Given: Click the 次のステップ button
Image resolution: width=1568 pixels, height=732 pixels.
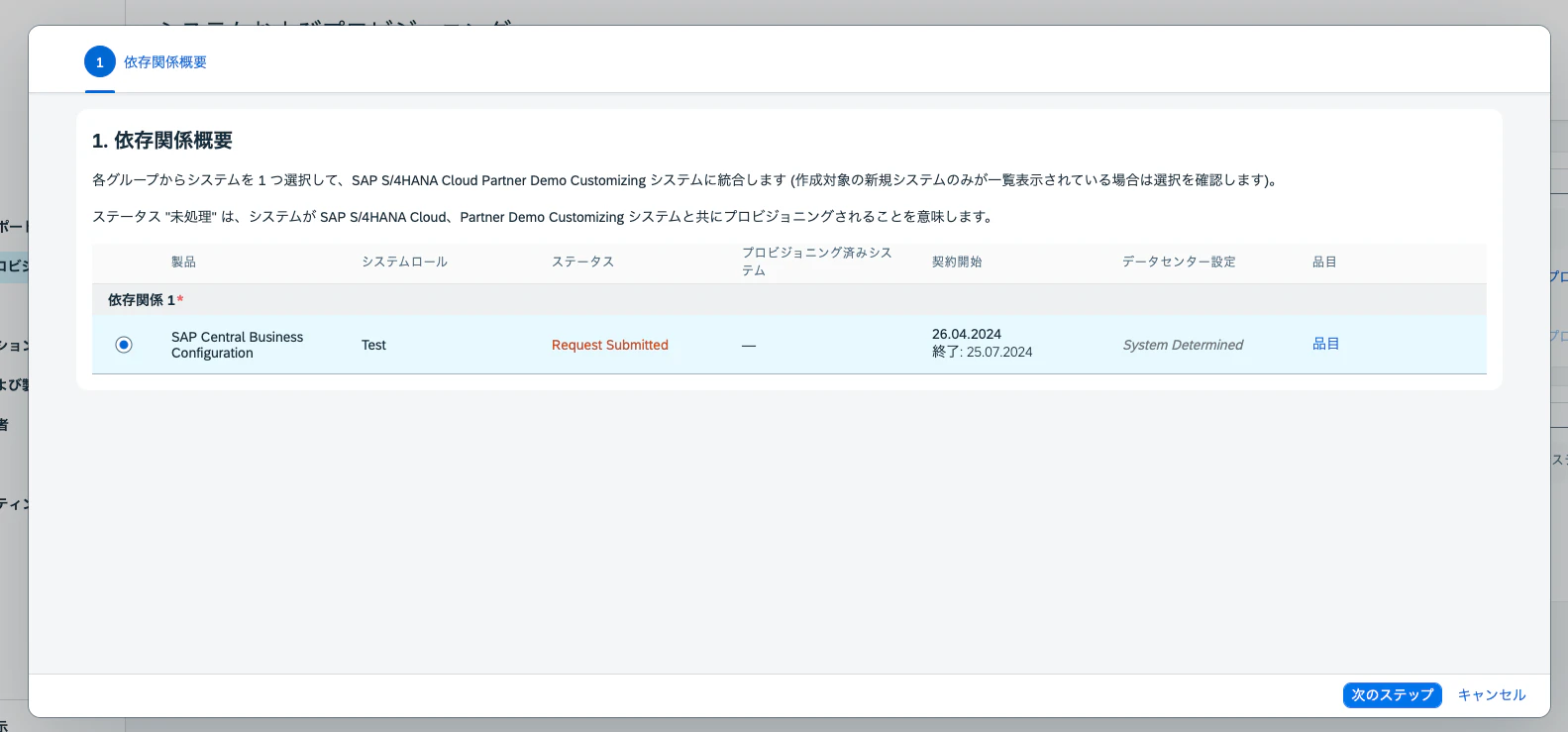Looking at the screenshot, I should (1392, 695).
